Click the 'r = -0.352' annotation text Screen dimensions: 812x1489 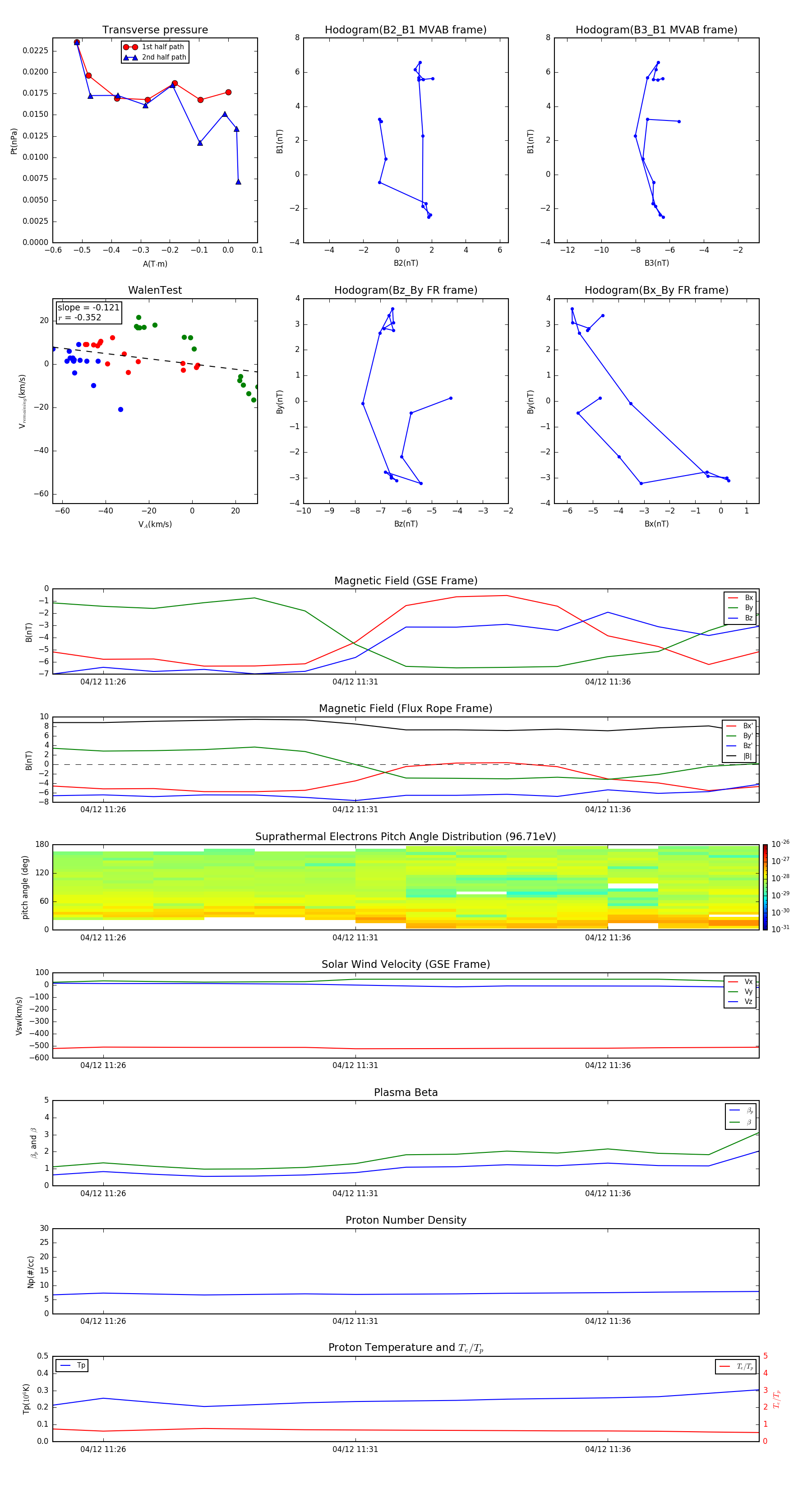pos(80,318)
